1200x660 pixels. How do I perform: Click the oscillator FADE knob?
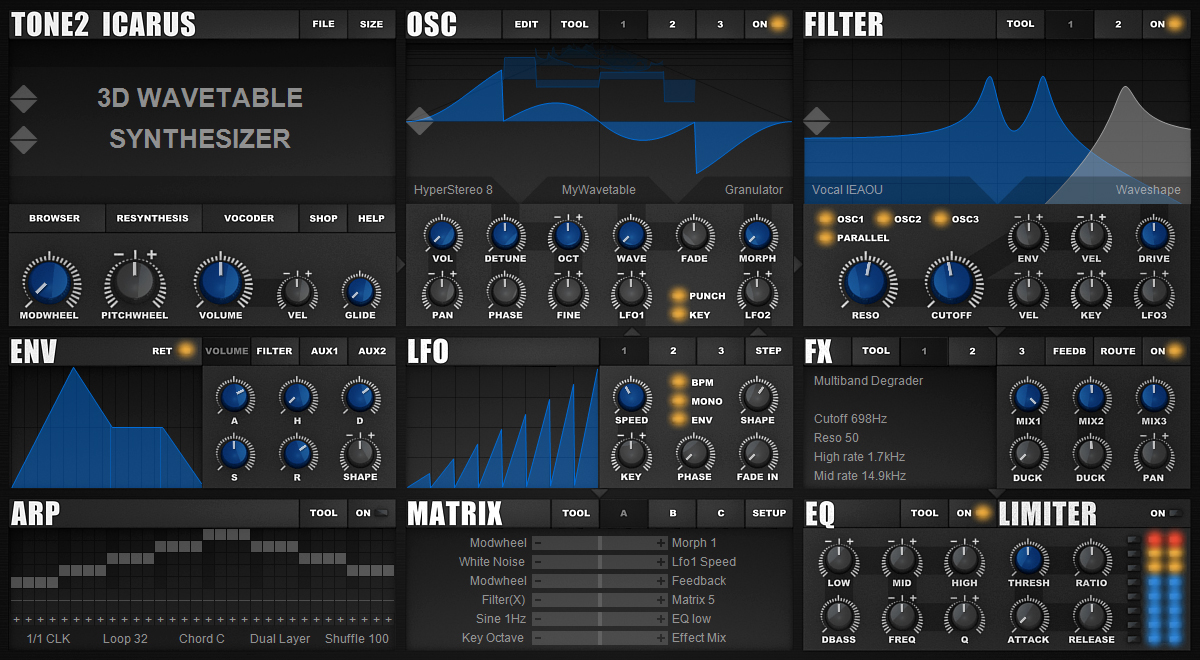click(694, 236)
